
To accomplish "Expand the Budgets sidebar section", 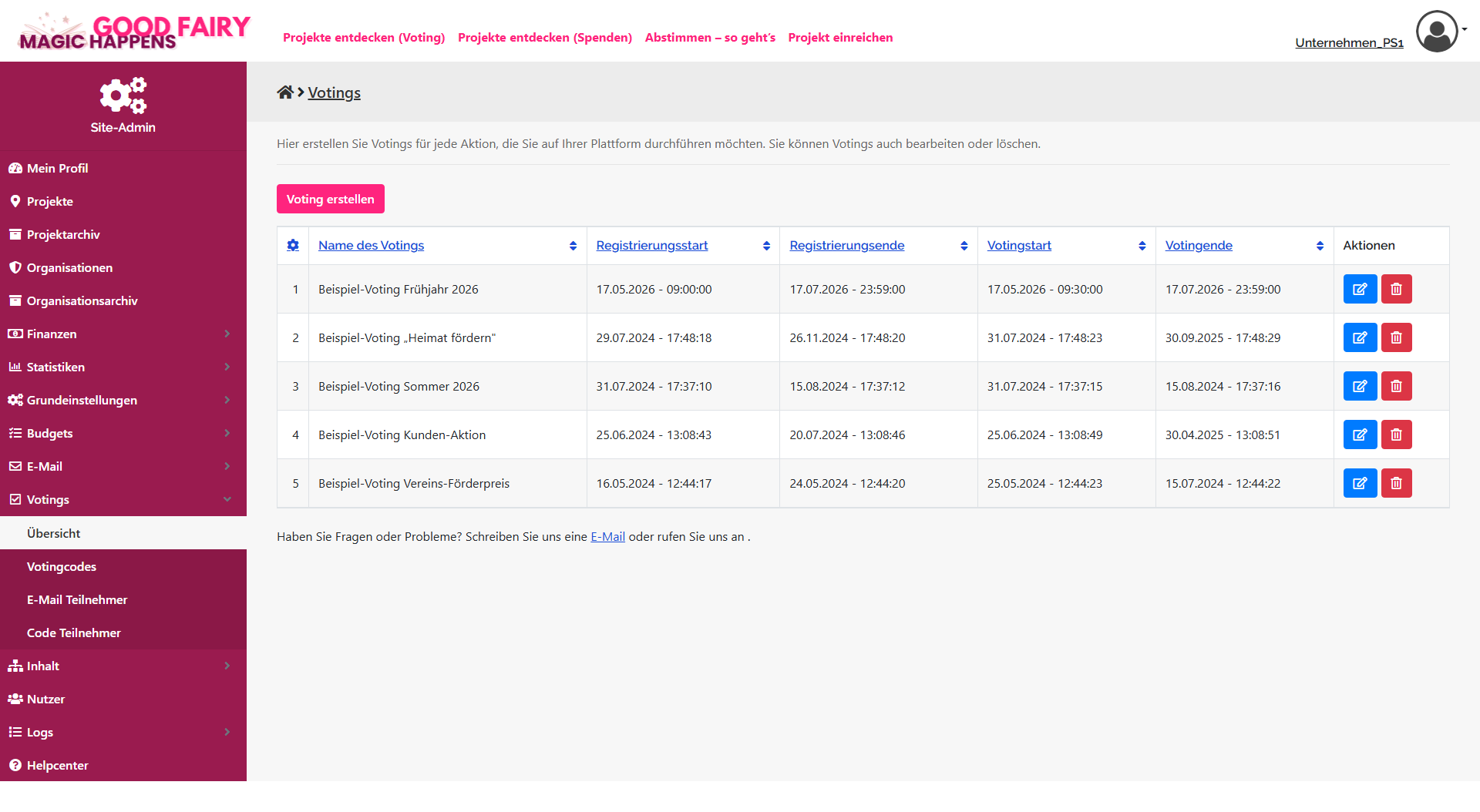I will coord(123,433).
